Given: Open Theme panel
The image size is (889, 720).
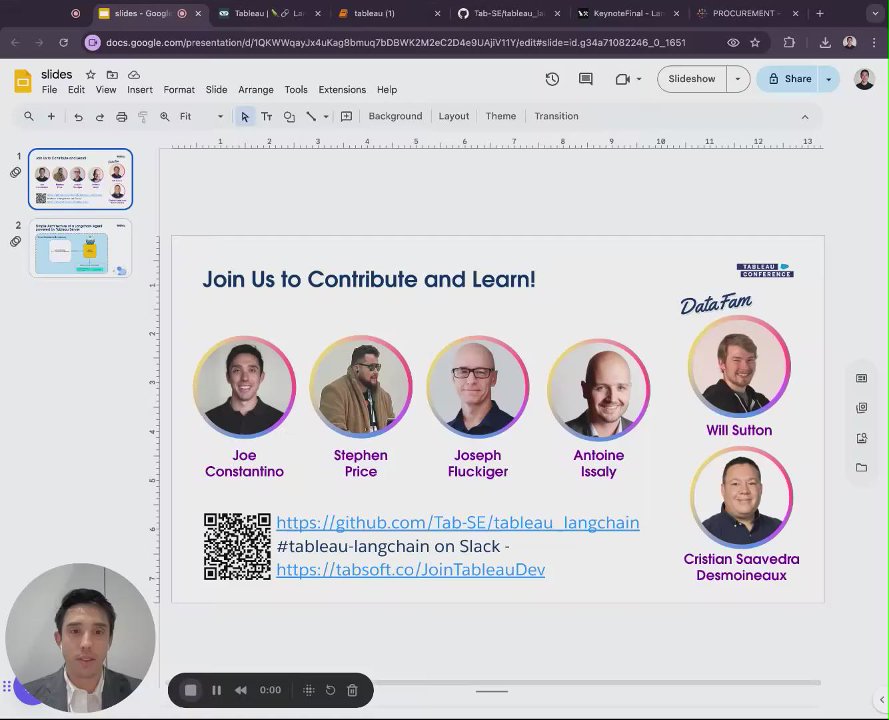Looking at the screenshot, I should pyautogui.click(x=501, y=116).
